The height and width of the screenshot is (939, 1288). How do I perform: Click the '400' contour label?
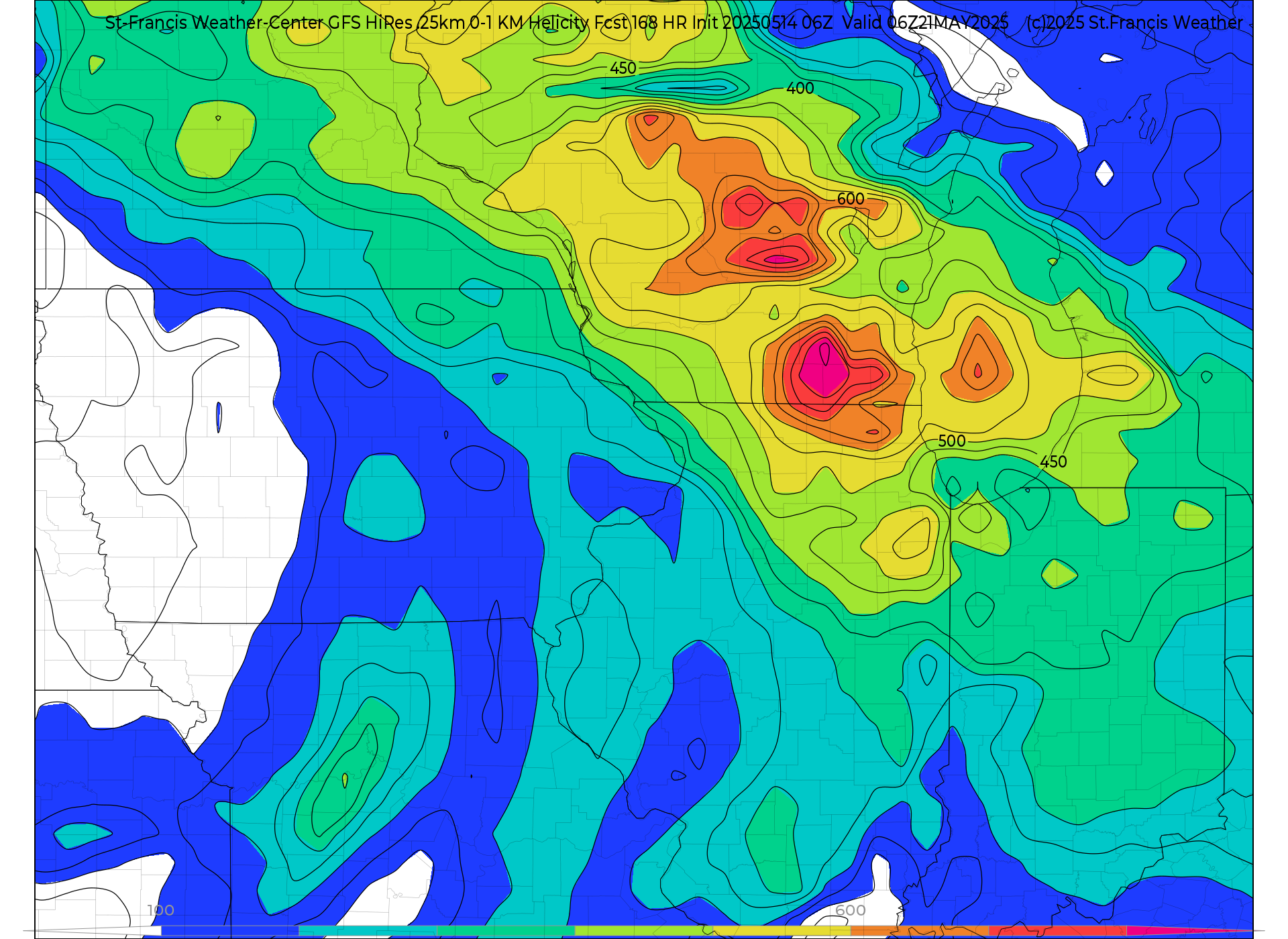(x=800, y=89)
